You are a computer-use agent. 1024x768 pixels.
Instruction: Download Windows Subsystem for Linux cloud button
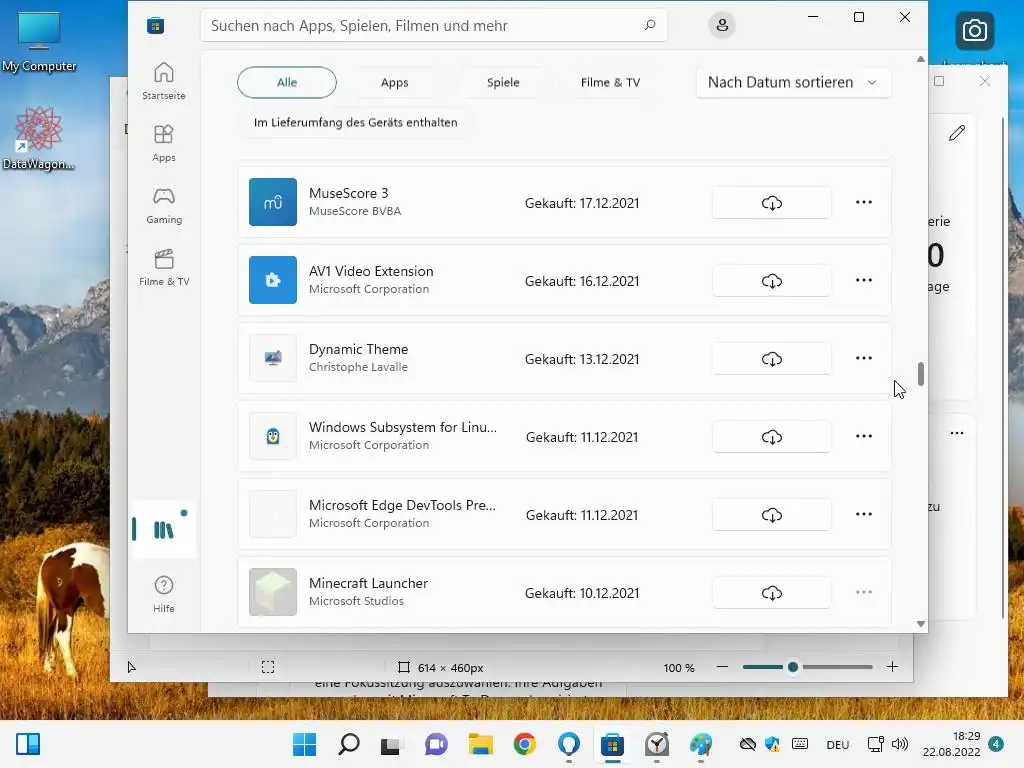[x=771, y=437]
